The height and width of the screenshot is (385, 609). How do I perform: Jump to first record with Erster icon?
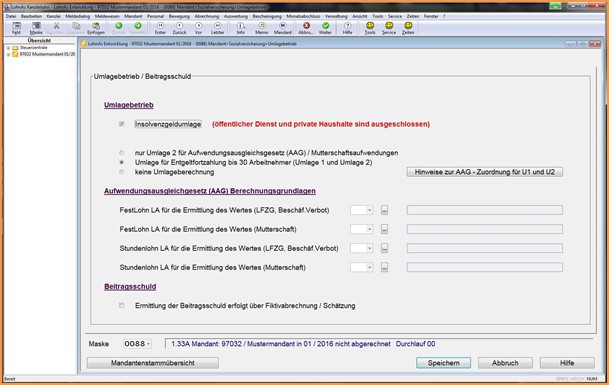click(x=160, y=28)
